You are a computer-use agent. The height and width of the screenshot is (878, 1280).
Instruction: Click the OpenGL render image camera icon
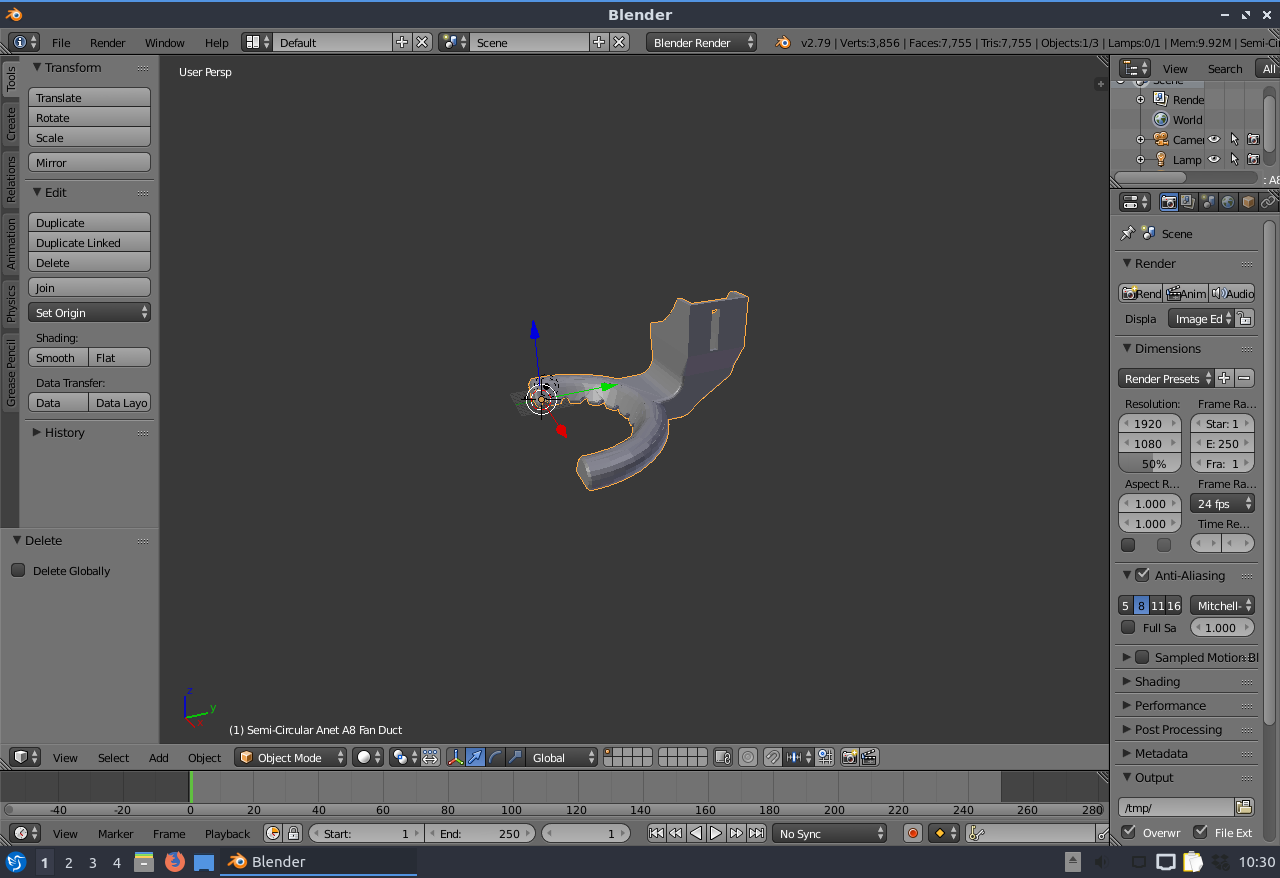click(849, 757)
